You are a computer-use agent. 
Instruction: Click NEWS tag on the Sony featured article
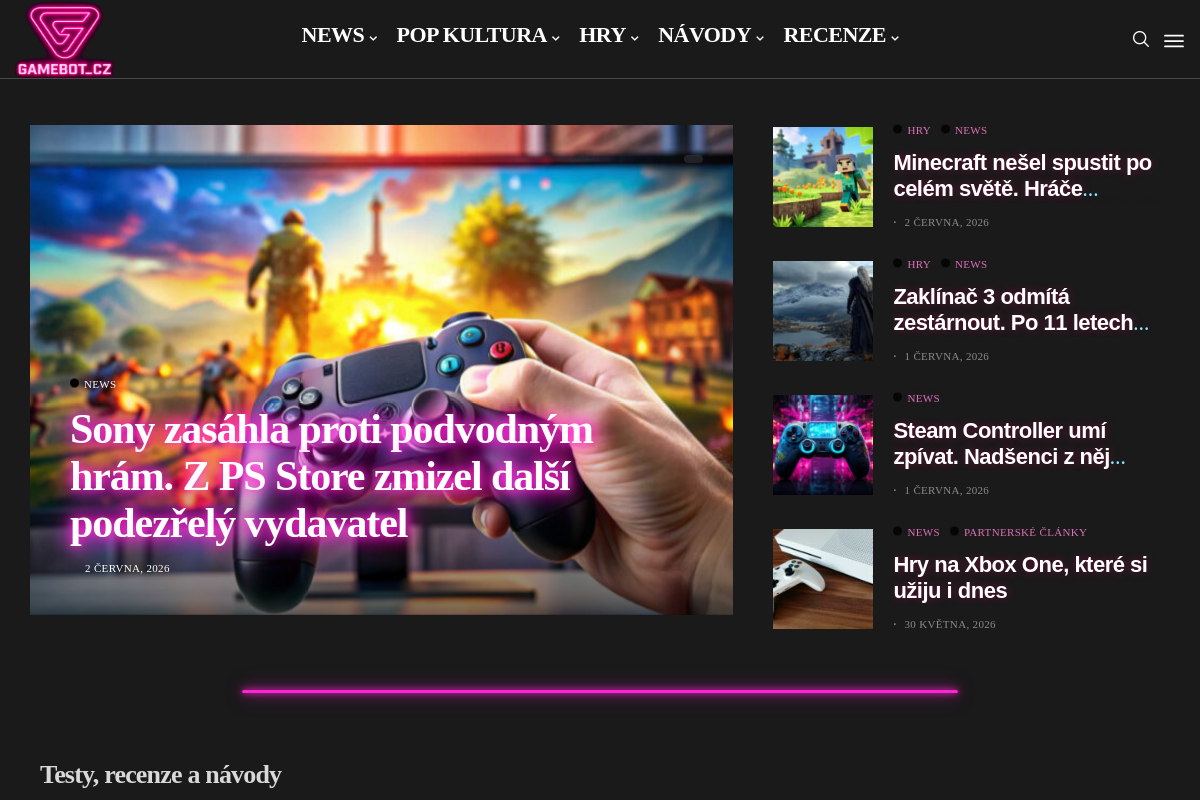(x=100, y=384)
